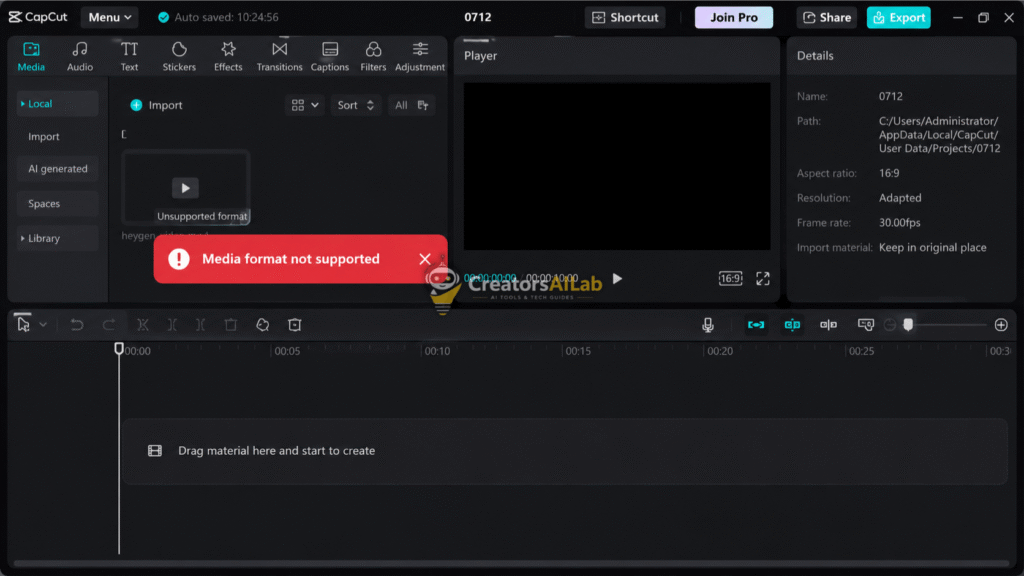Viewport: 1024px width, 576px height.
Task: Click the Crop frame icon in toolbar
Action: [x=295, y=325]
